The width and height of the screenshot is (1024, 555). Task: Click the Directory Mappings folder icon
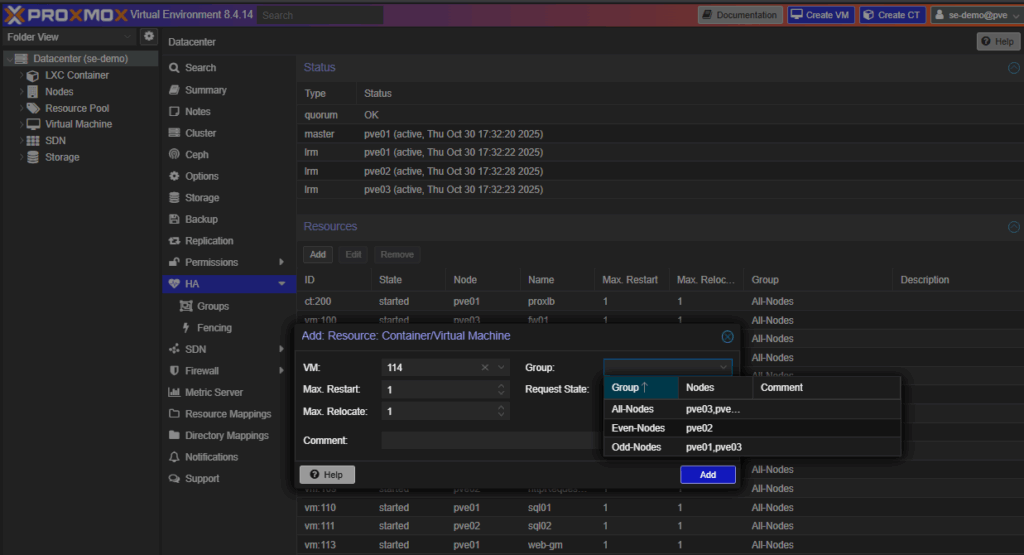[x=174, y=436]
